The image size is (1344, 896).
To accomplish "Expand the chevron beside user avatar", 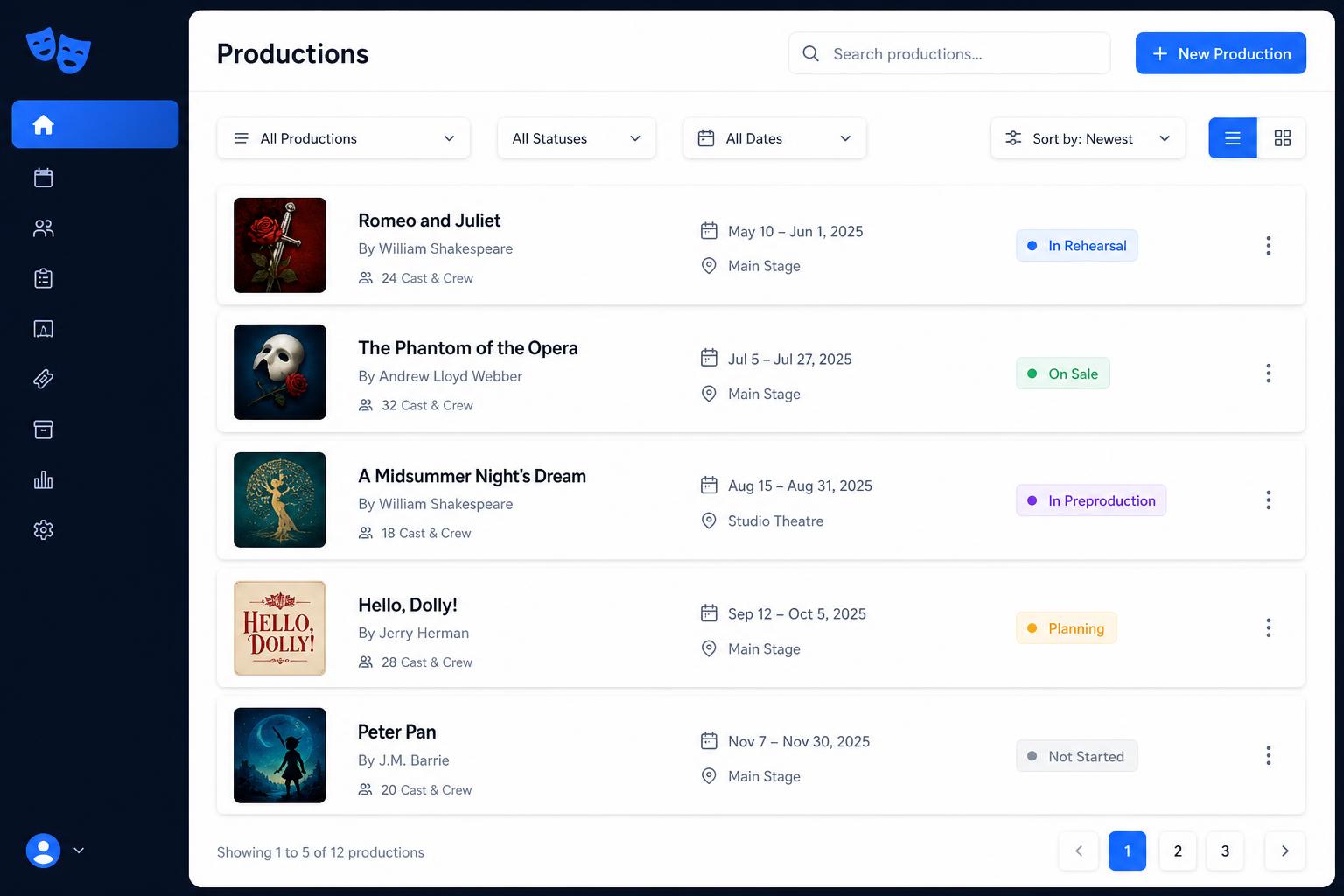I will point(79,850).
